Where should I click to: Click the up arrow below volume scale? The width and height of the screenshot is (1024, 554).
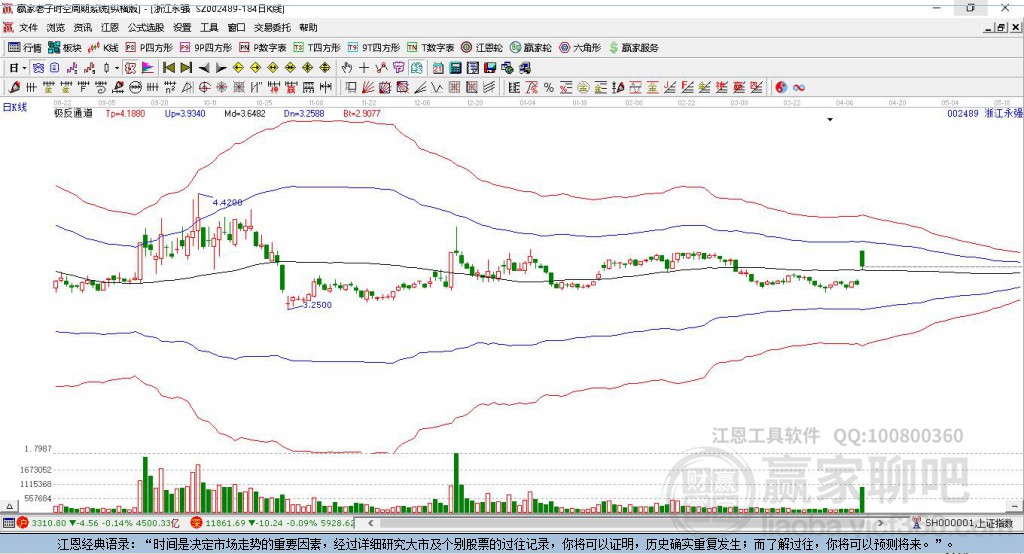pos(10,506)
